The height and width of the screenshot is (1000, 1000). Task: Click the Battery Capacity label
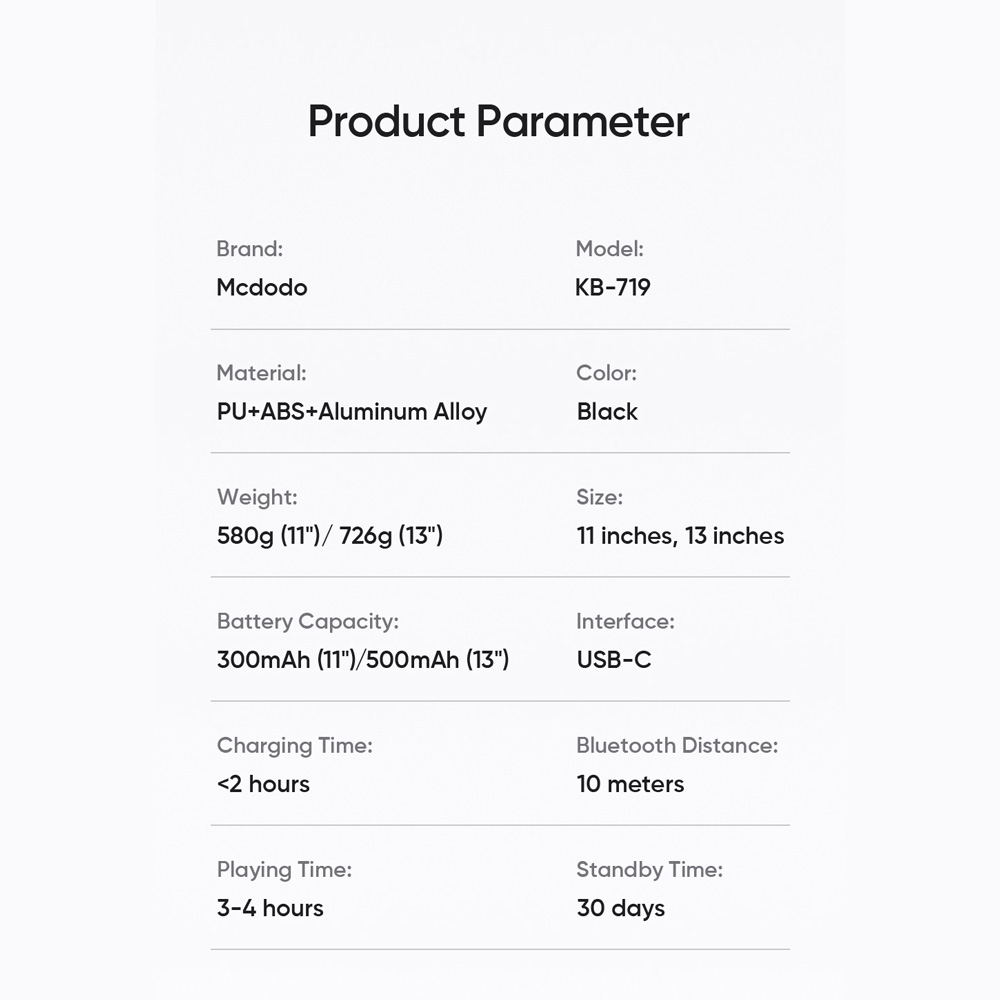coord(307,621)
